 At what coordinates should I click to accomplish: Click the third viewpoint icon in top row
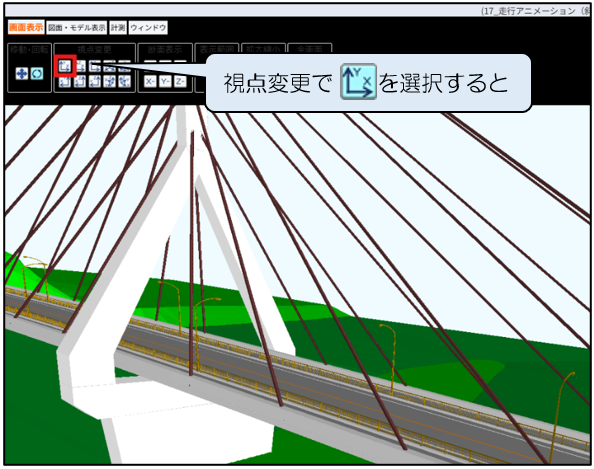point(95,66)
